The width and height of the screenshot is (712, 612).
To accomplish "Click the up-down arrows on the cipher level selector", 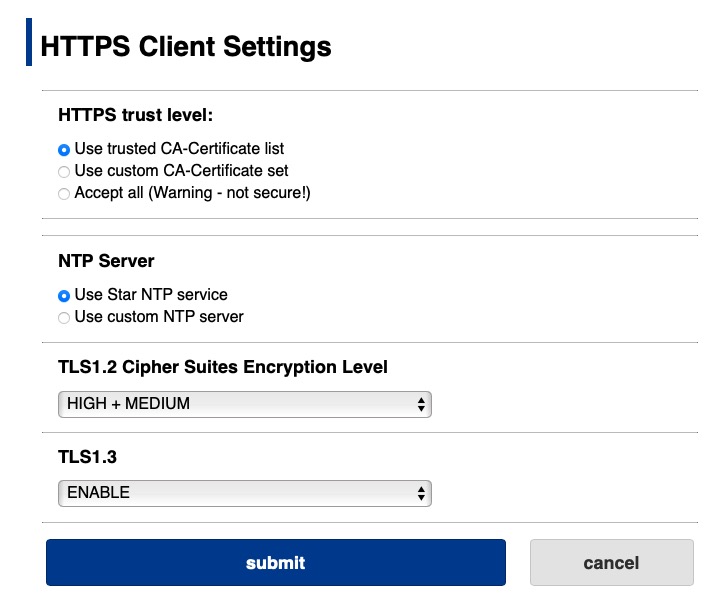I will click(x=421, y=404).
